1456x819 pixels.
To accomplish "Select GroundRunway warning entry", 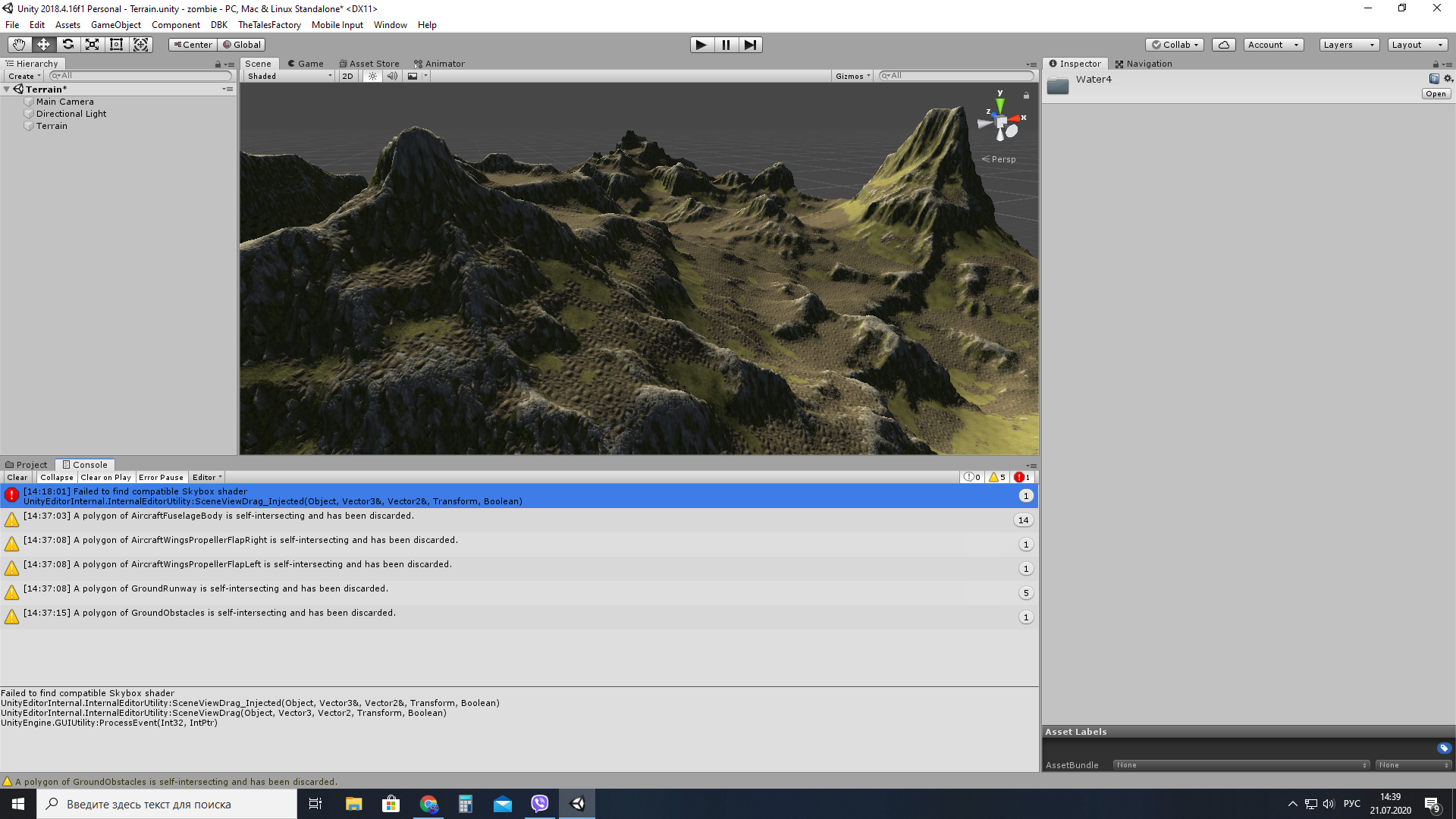I will pyautogui.click(x=519, y=593).
